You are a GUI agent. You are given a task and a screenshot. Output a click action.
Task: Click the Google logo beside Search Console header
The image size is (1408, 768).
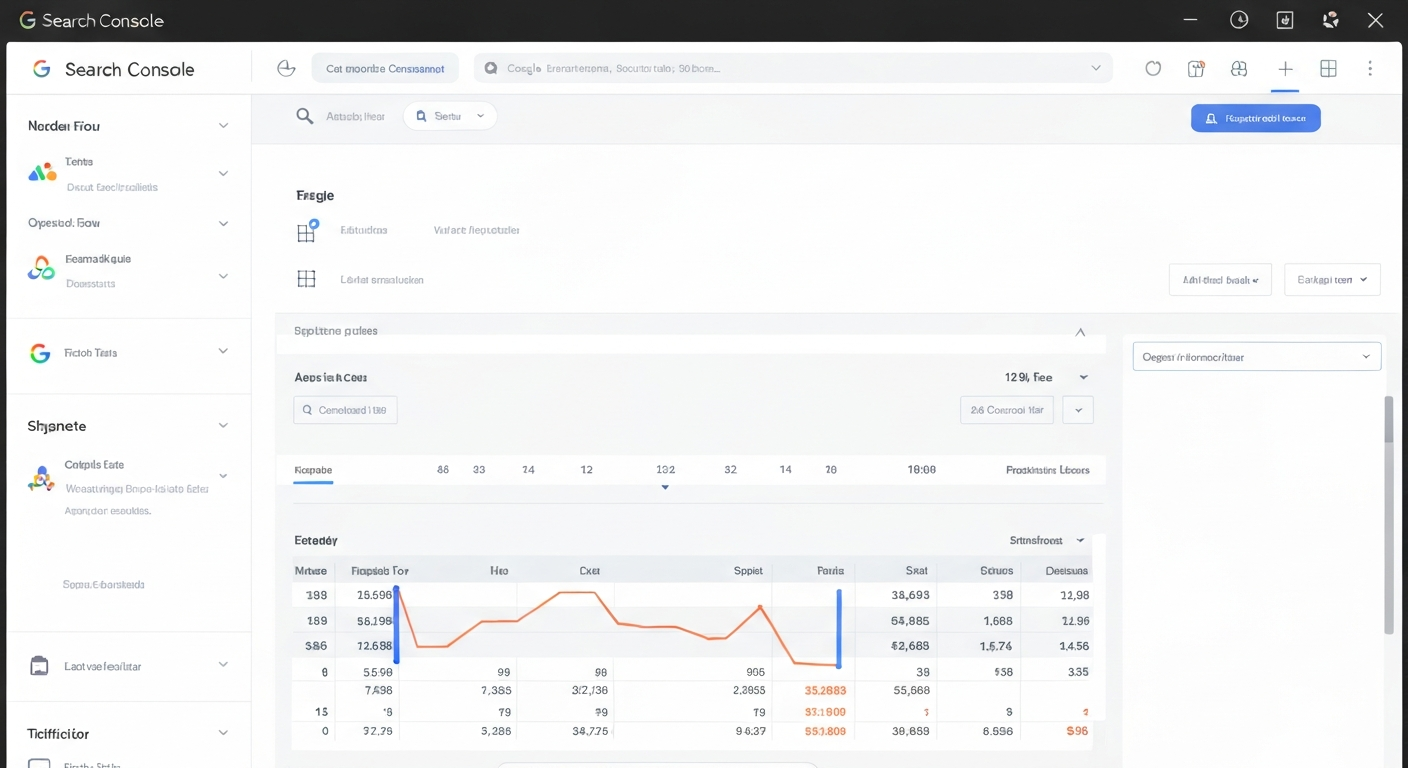(x=41, y=69)
